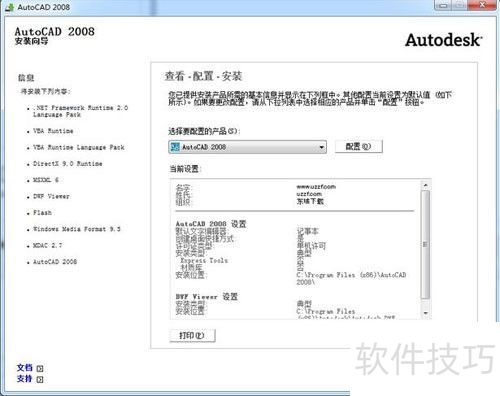
Task: Select 'DirectX 9.0 Runtime' list item
Action: (x=68, y=164)
